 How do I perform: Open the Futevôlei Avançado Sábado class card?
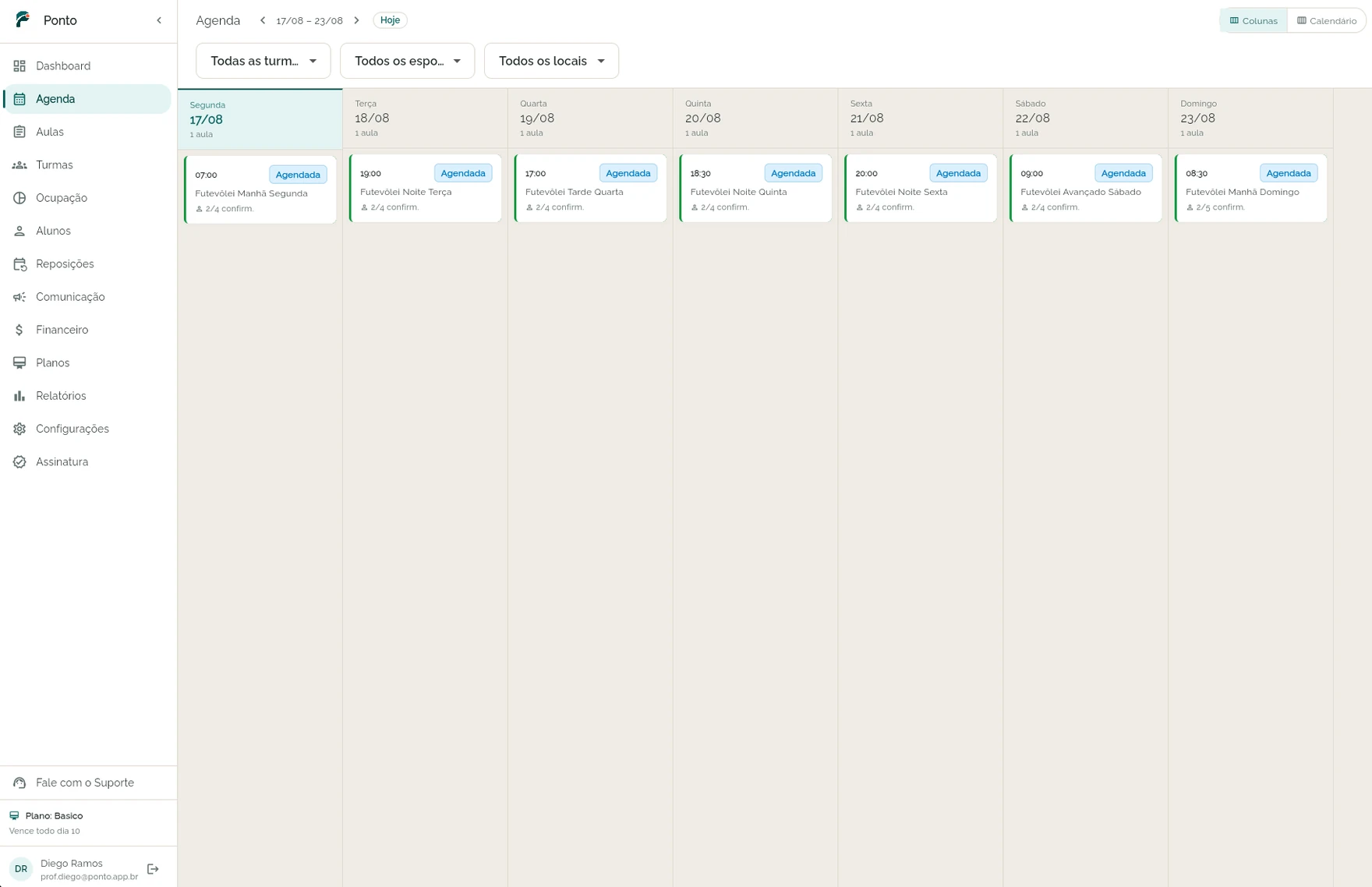click(1086, 189)
